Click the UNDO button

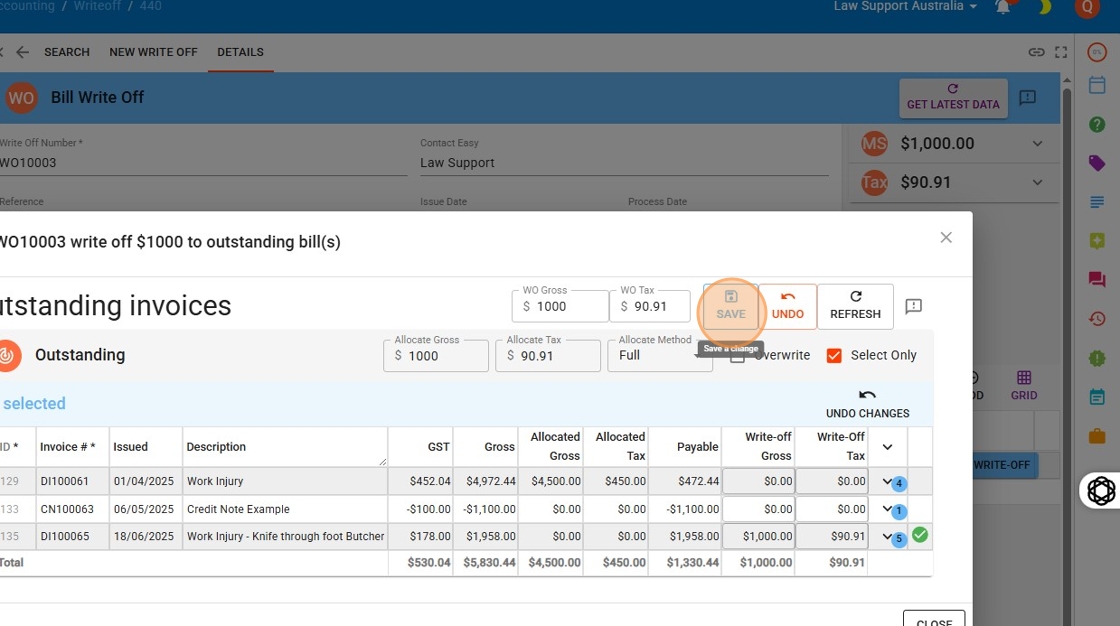(x=788, y=306)
